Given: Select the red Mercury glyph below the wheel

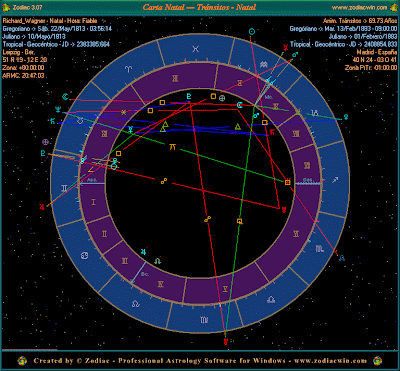Looking at the screenshot, I should coord(226,341).
